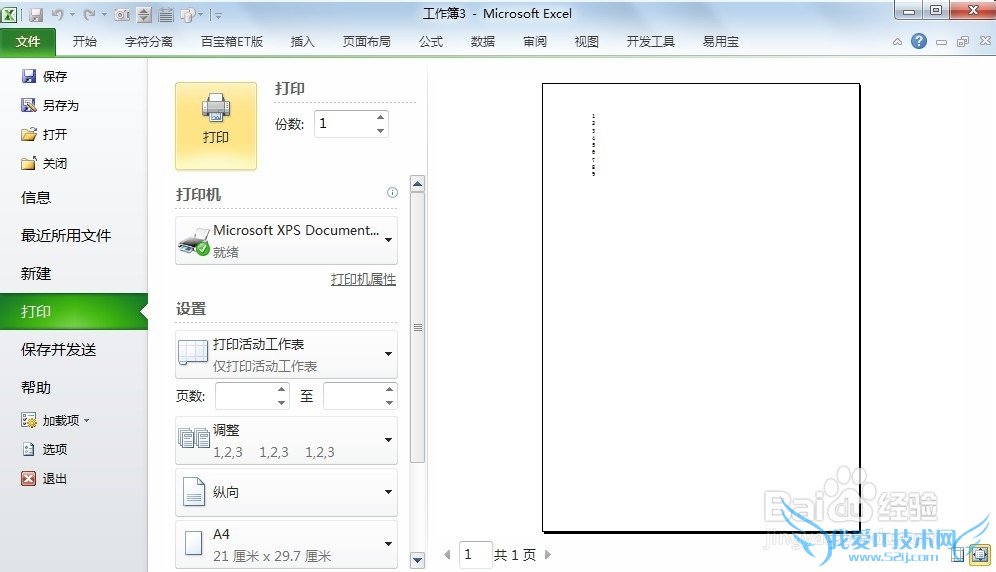The height and width of the screenshot is (572, 996).
Task: Open the Microsoft XPS Document printer dropdown
Action: (286, 240)
